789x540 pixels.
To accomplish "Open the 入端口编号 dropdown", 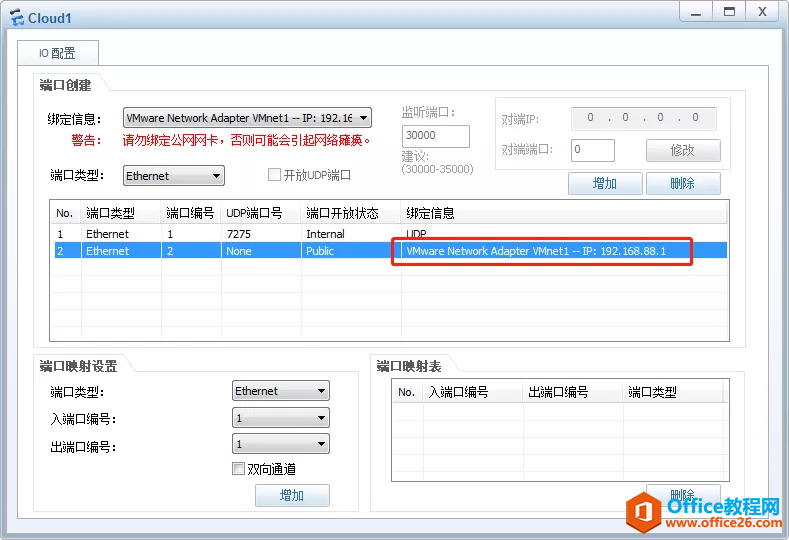I will 281,418.
